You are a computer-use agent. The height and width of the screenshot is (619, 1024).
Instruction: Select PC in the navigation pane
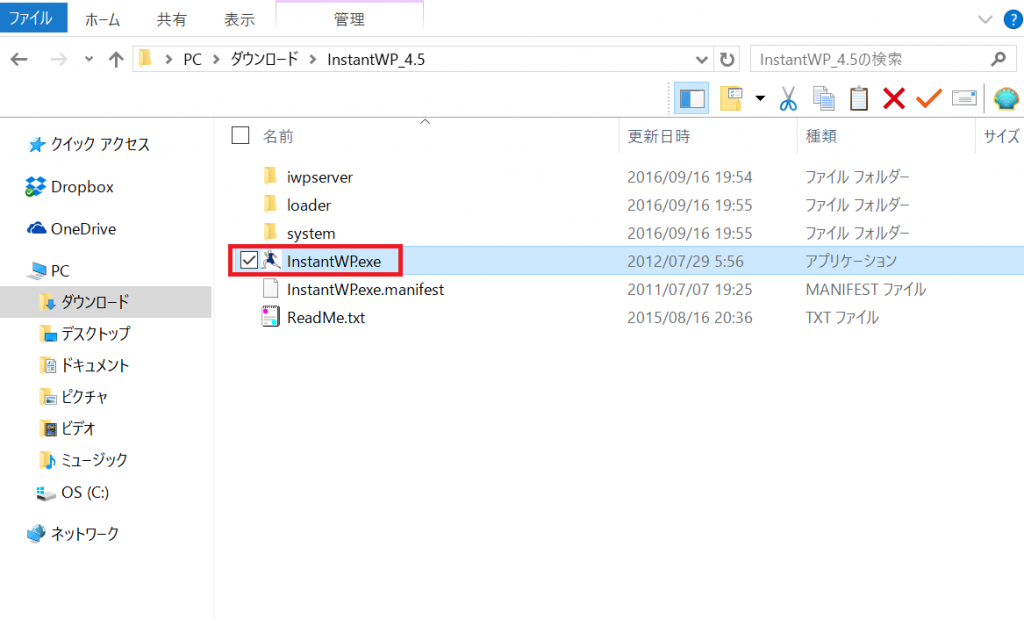(60, 270)
